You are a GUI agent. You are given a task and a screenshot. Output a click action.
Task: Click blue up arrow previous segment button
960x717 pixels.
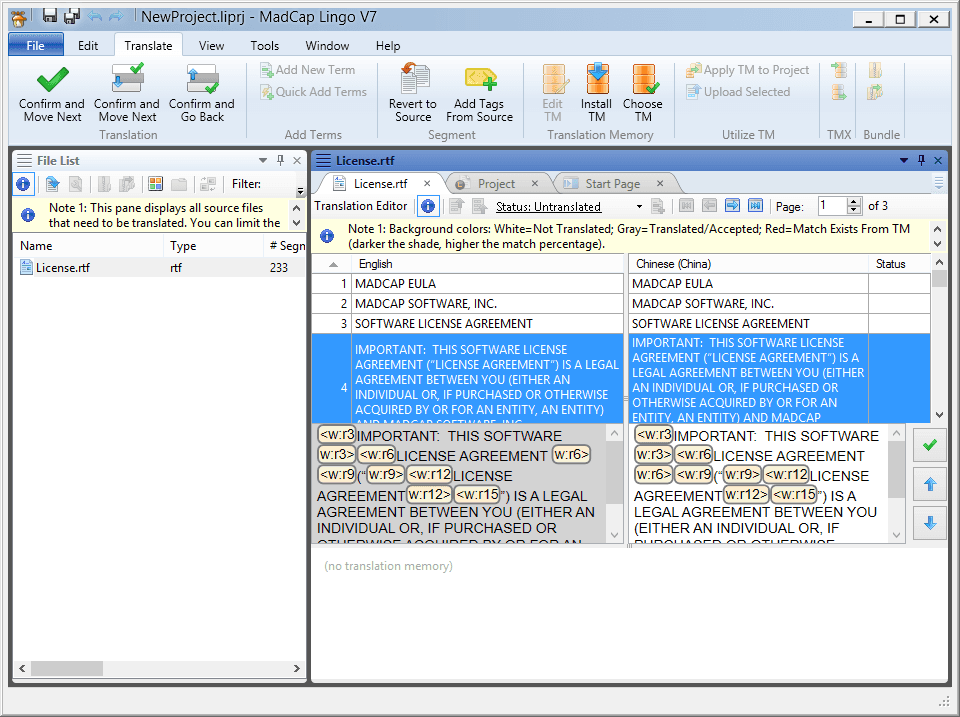[930, 484]
